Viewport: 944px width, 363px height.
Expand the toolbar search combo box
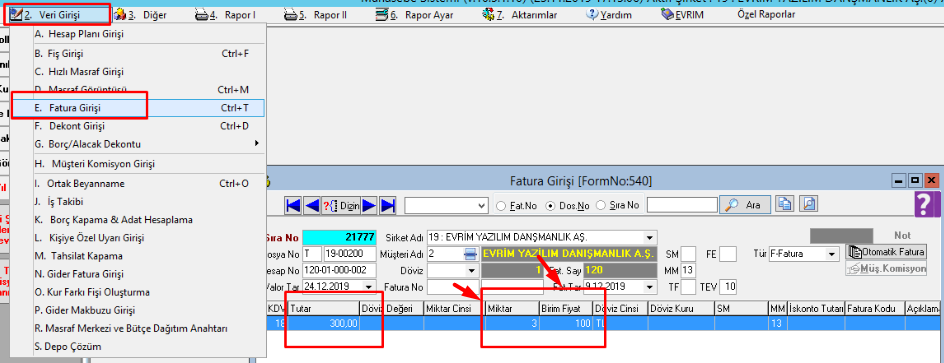[481, 206]
